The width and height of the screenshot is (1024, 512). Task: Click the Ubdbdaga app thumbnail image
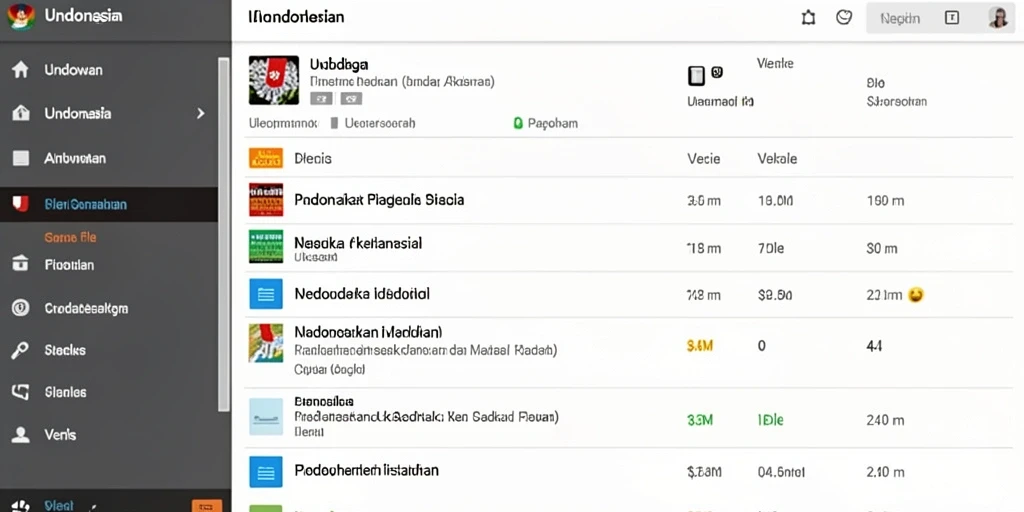point(274,80)
